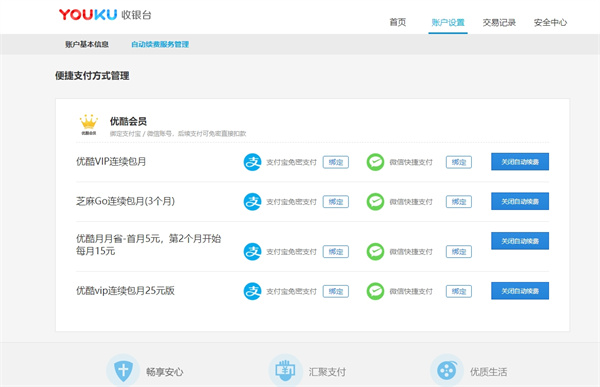The height and width of the screenshot is (387, 600).
Task: Click 支付宝免密支付 label in 优酷VIP连续包月 row
Action: [291, 162]
